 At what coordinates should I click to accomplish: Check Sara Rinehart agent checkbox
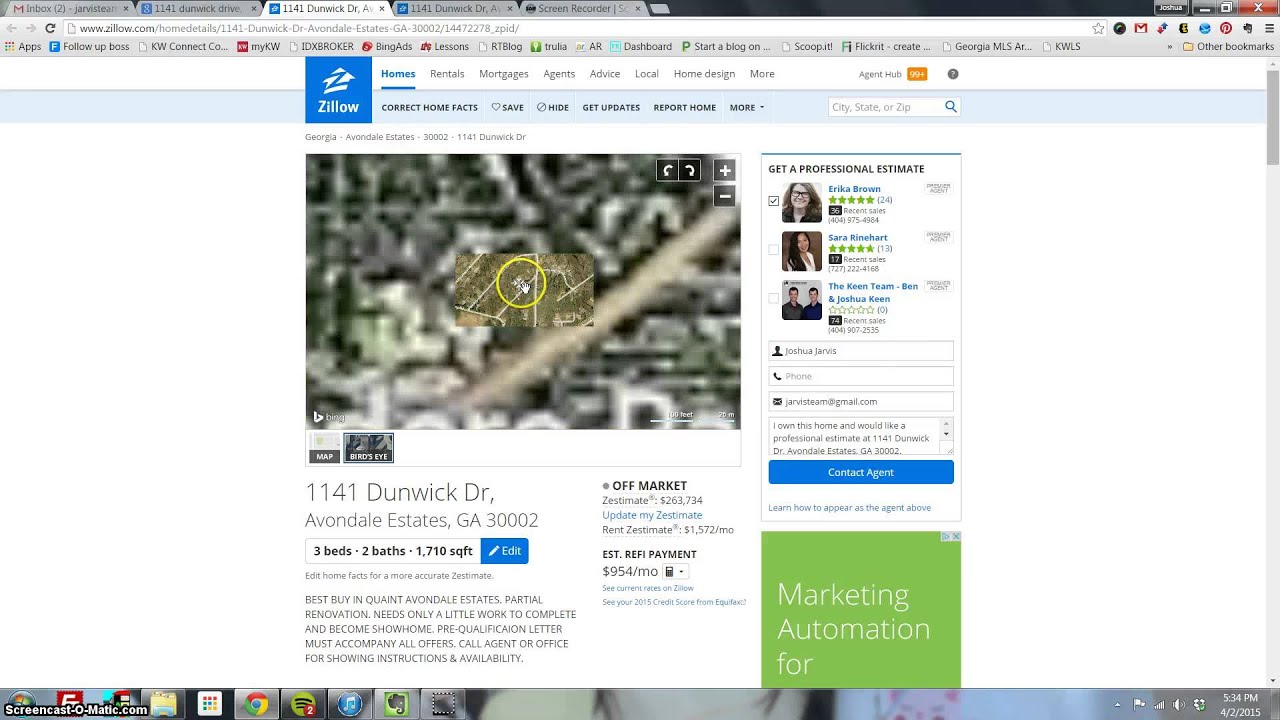coord(773,250)
